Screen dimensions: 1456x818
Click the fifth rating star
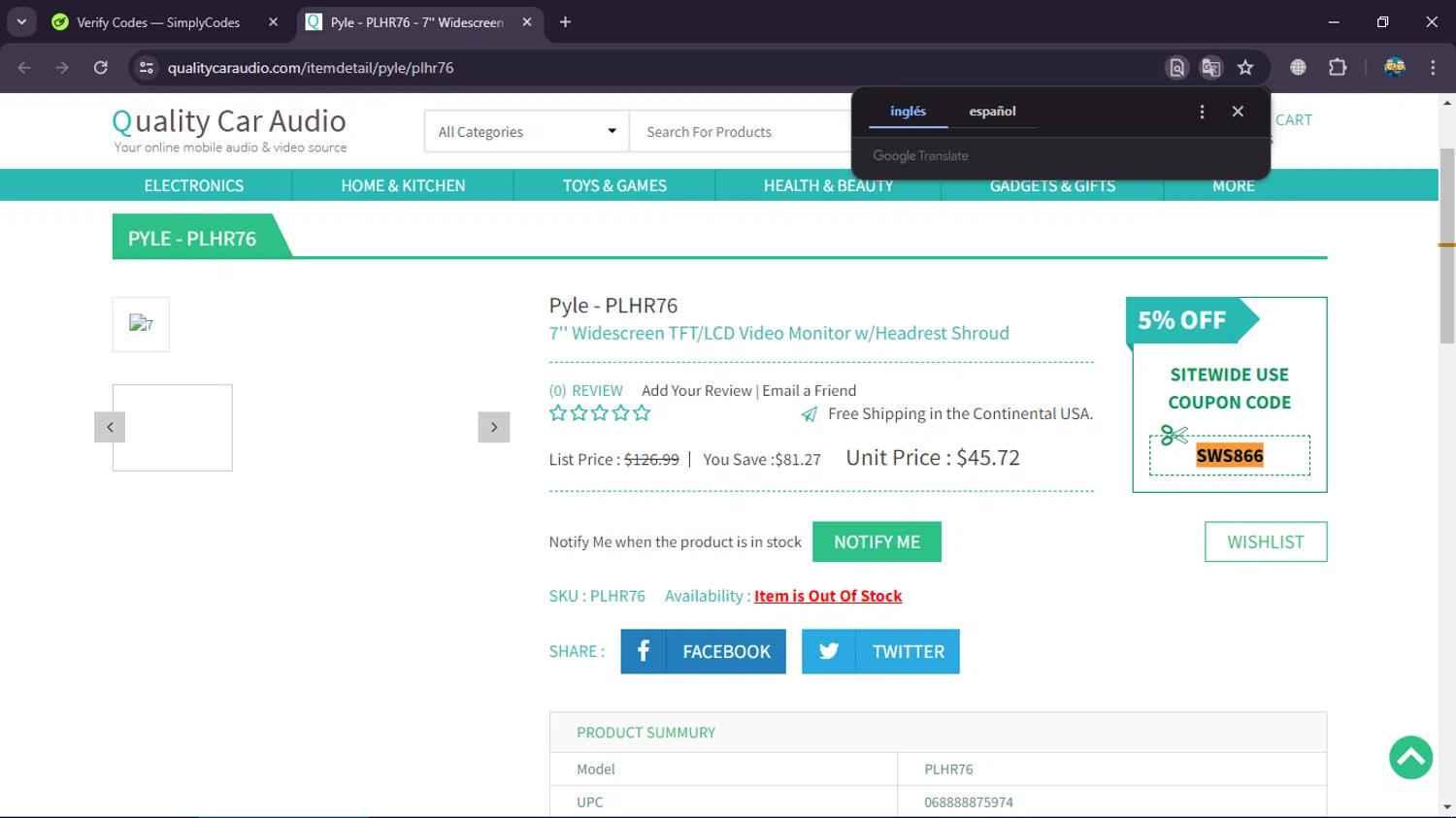tap(642, 413)
